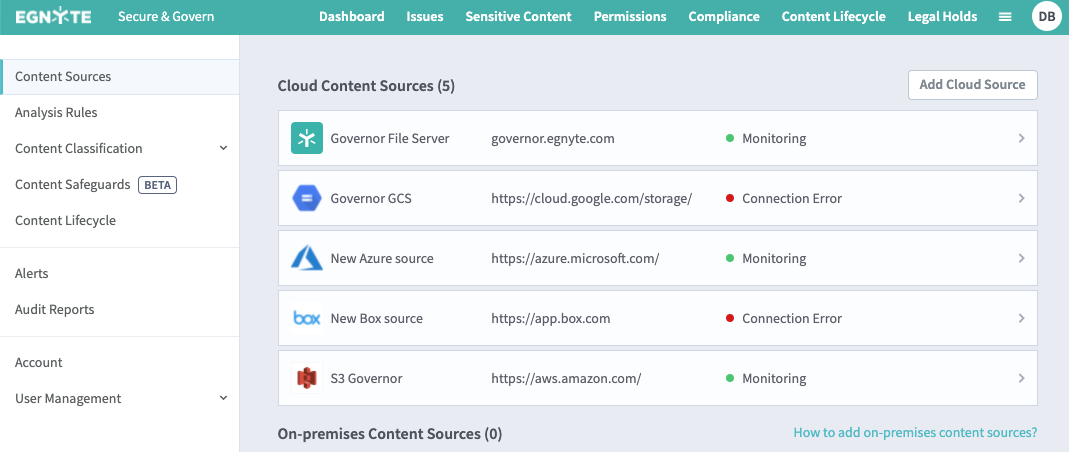Click the Add Cloud Source button
This screenshot has width=1069, height=452.
pos(972,85)
